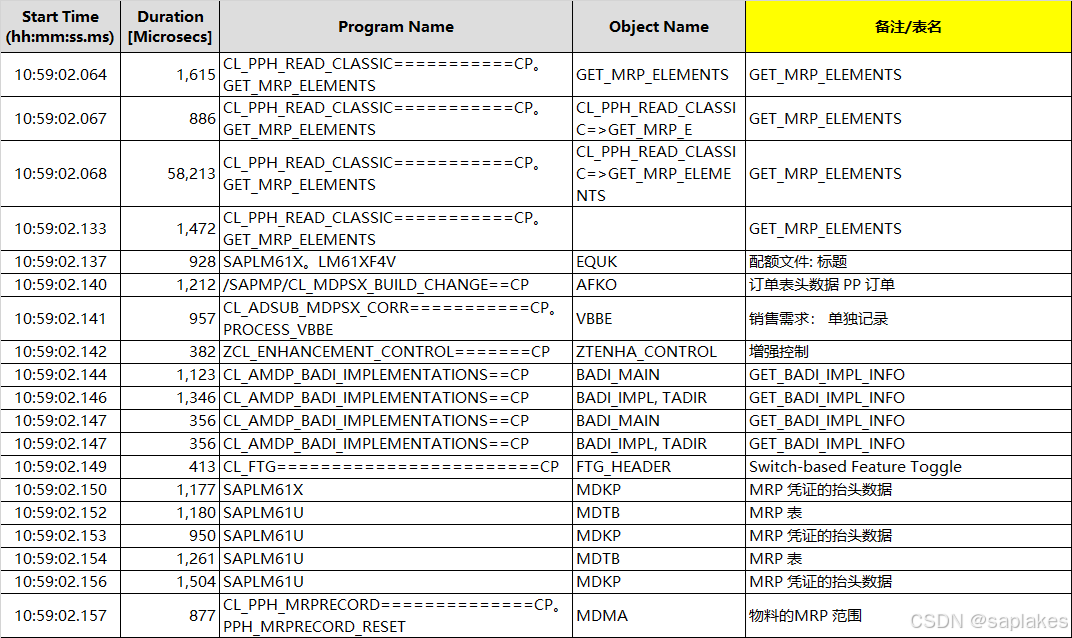Screen dimensions: 1072x638
Task: Click the Program Name column header
Action: (396, 27)
